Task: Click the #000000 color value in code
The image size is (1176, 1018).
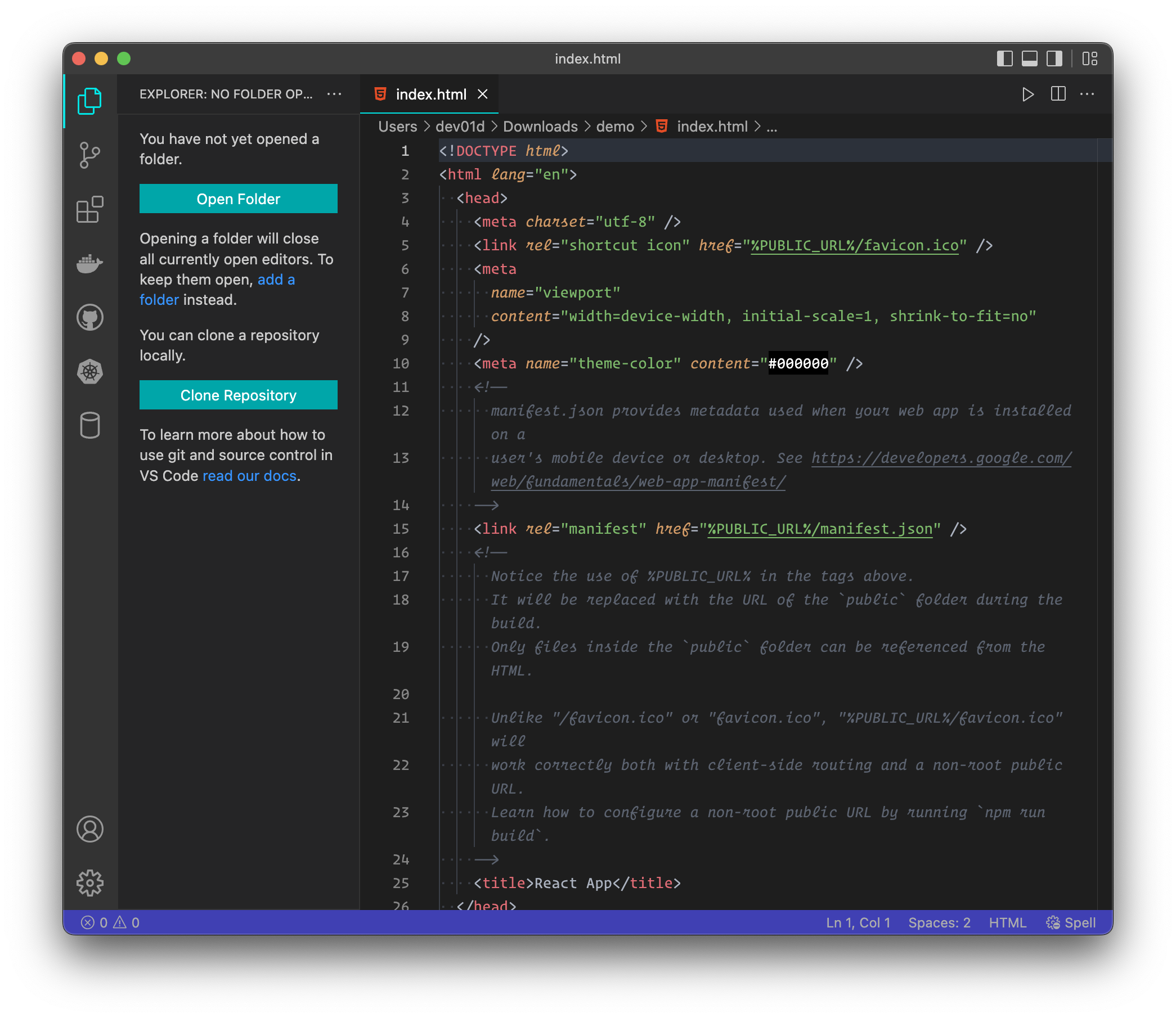Action: click(x=798, y=363)
